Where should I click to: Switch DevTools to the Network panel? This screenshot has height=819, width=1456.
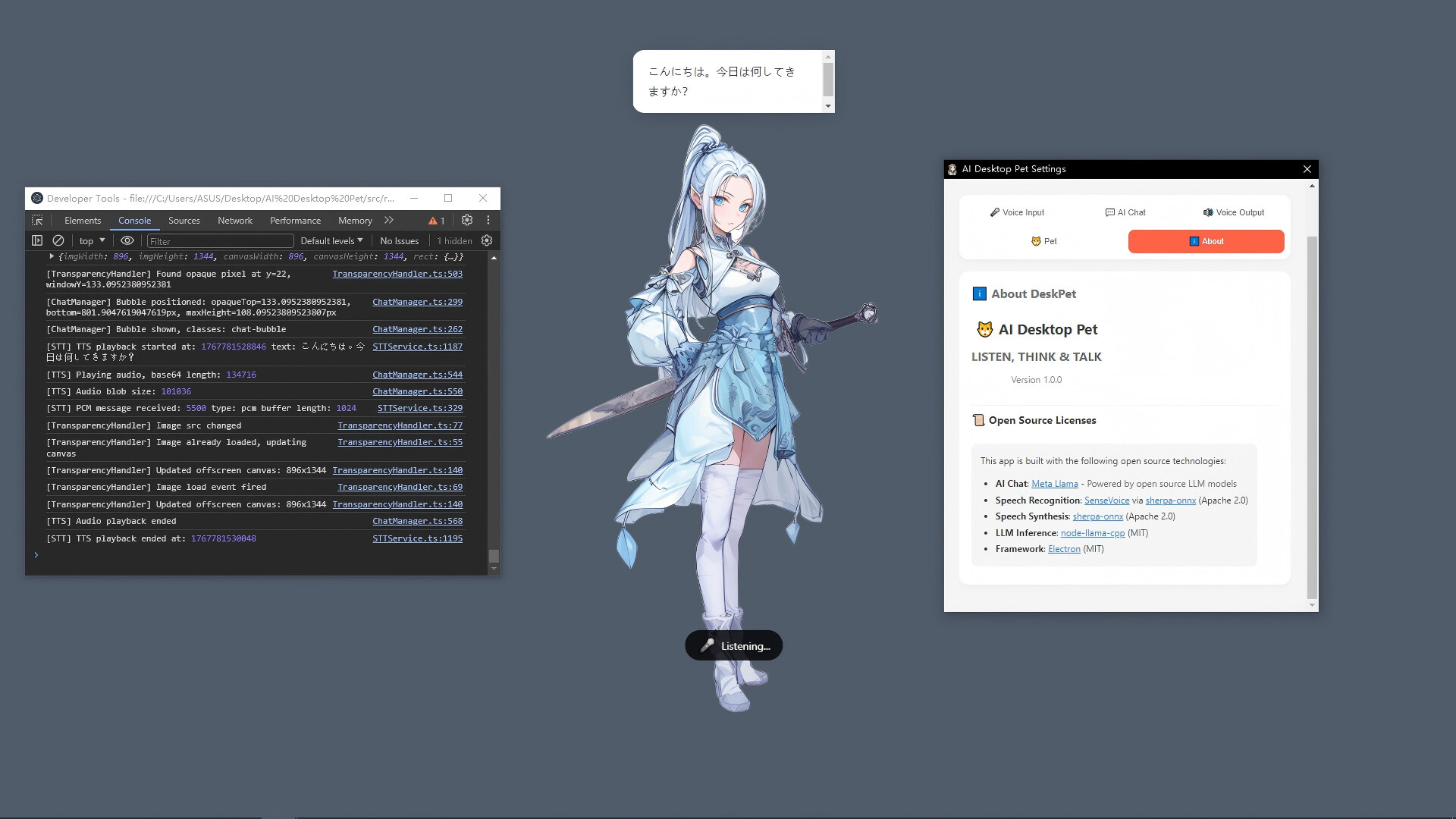coord(234,220)
